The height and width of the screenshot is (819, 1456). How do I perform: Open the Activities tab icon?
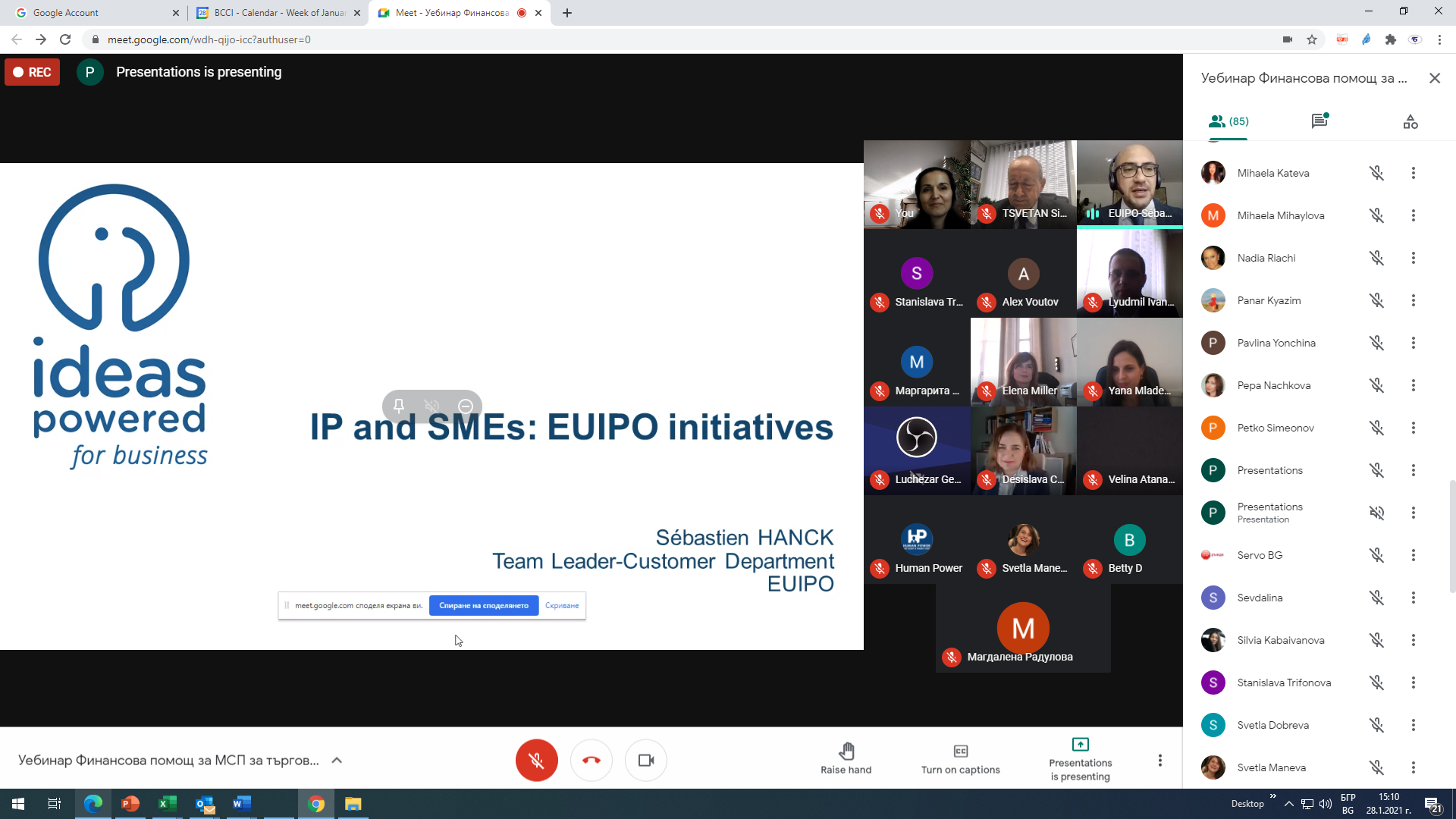1410,121
